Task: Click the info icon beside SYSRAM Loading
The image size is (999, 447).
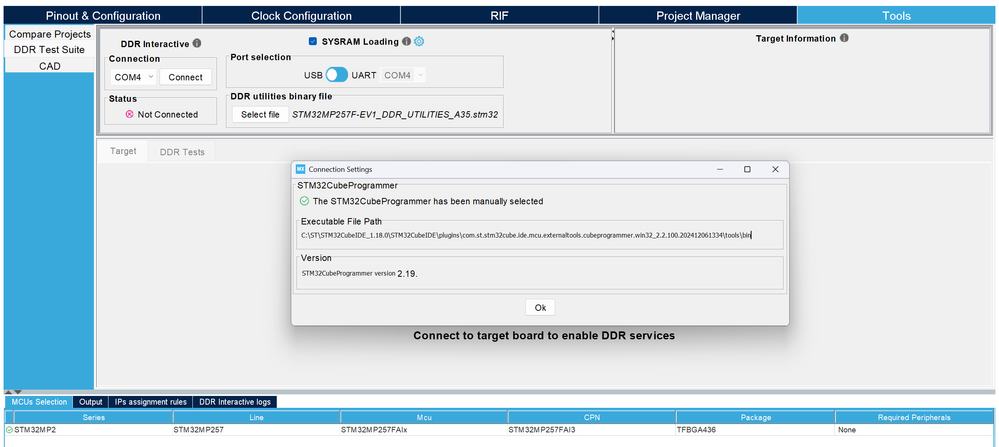Action: [406, 41]
